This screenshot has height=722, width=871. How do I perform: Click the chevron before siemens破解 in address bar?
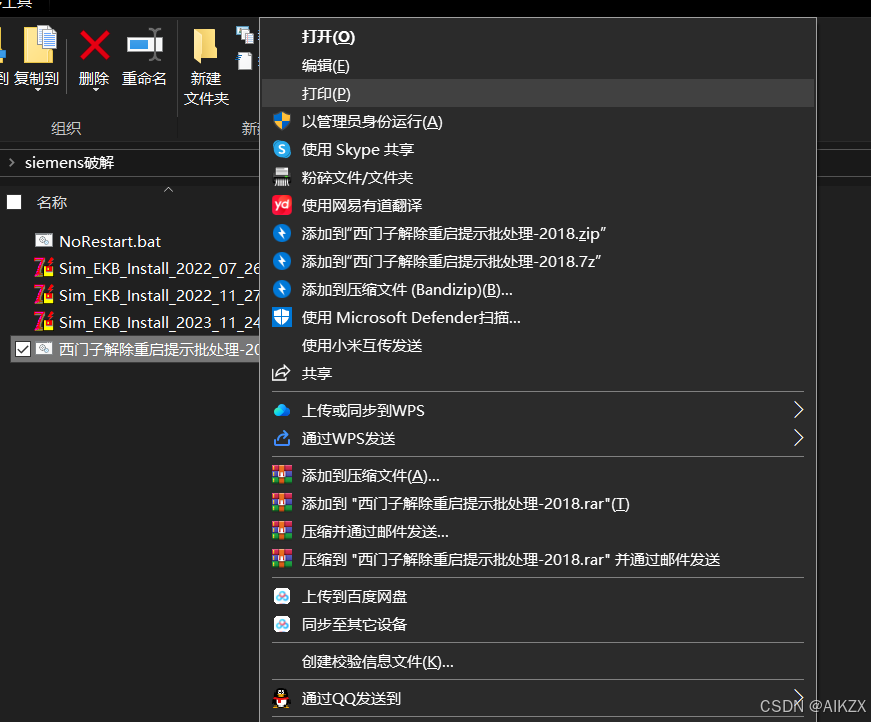12,162
